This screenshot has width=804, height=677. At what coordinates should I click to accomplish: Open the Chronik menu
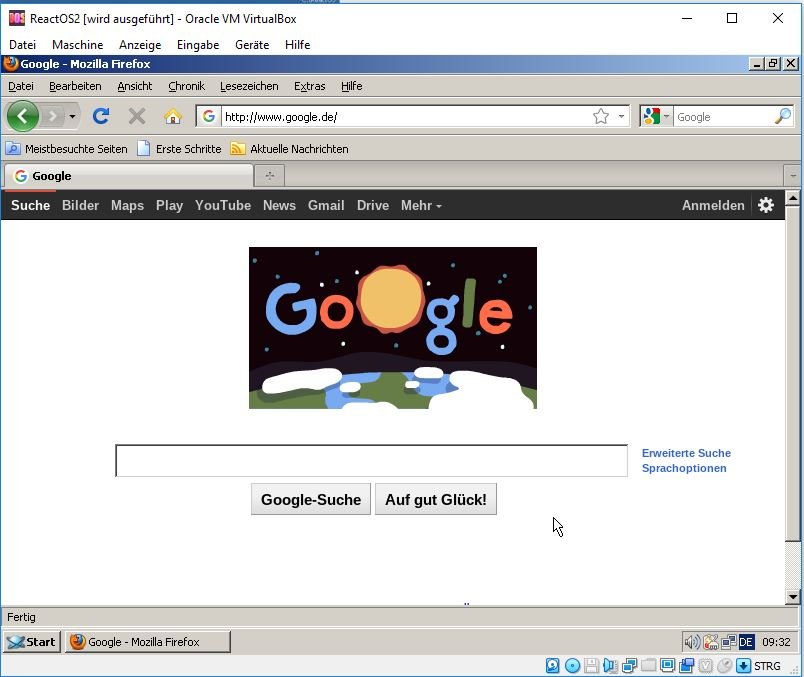[187, 86]
